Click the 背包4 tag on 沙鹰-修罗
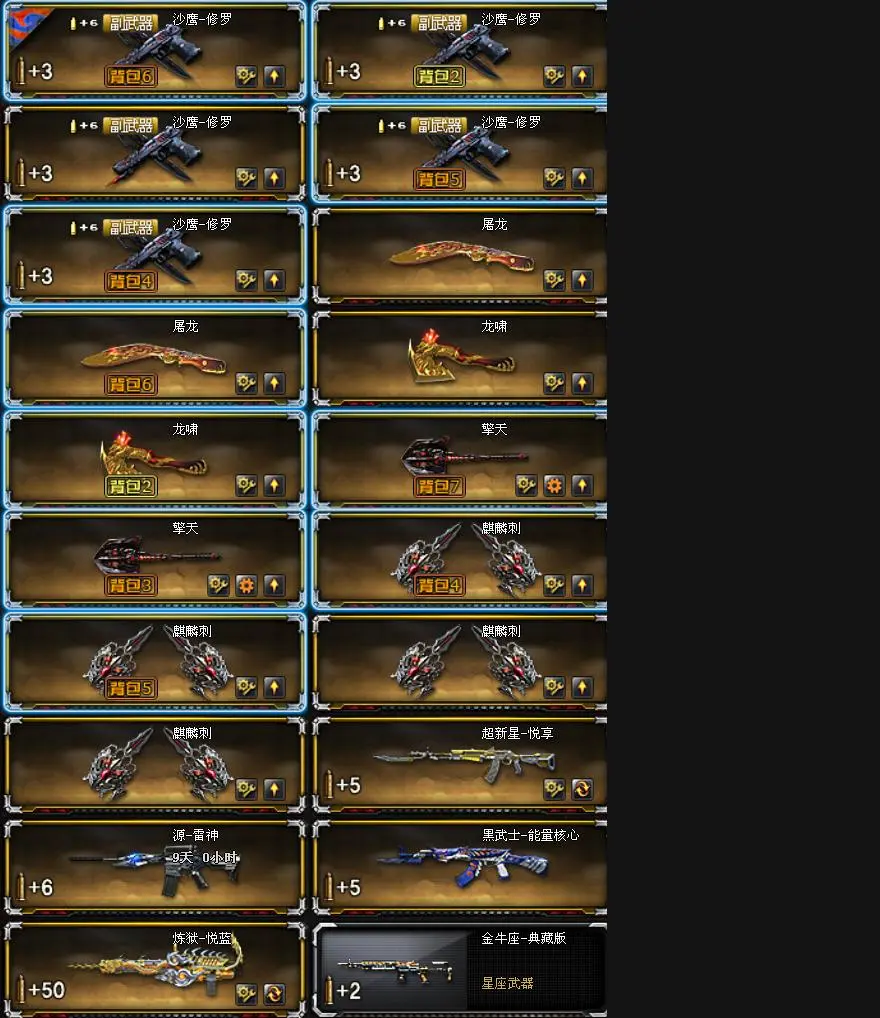The width and height of the screenshot is (880, 1018). tap(131, 281)
